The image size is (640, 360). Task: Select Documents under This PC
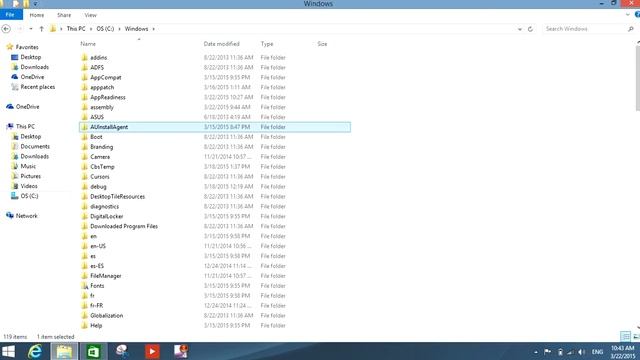(35, 146)
